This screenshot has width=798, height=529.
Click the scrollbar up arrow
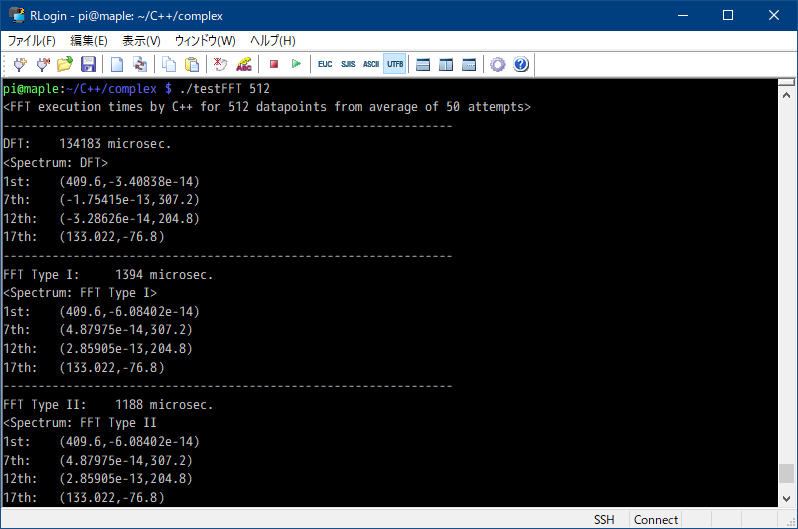[786, 95]
